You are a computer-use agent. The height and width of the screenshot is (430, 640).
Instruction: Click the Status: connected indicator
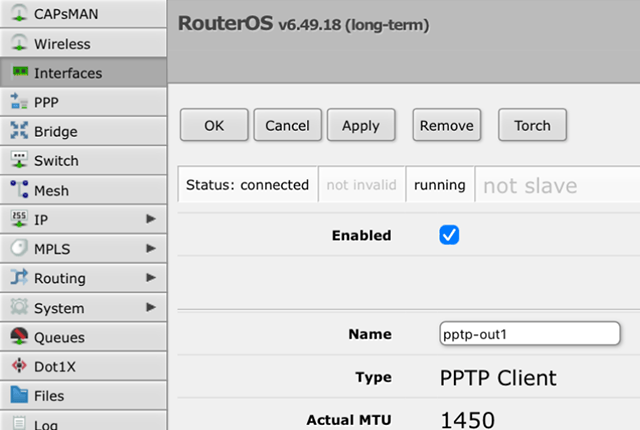tap(247, 184)
